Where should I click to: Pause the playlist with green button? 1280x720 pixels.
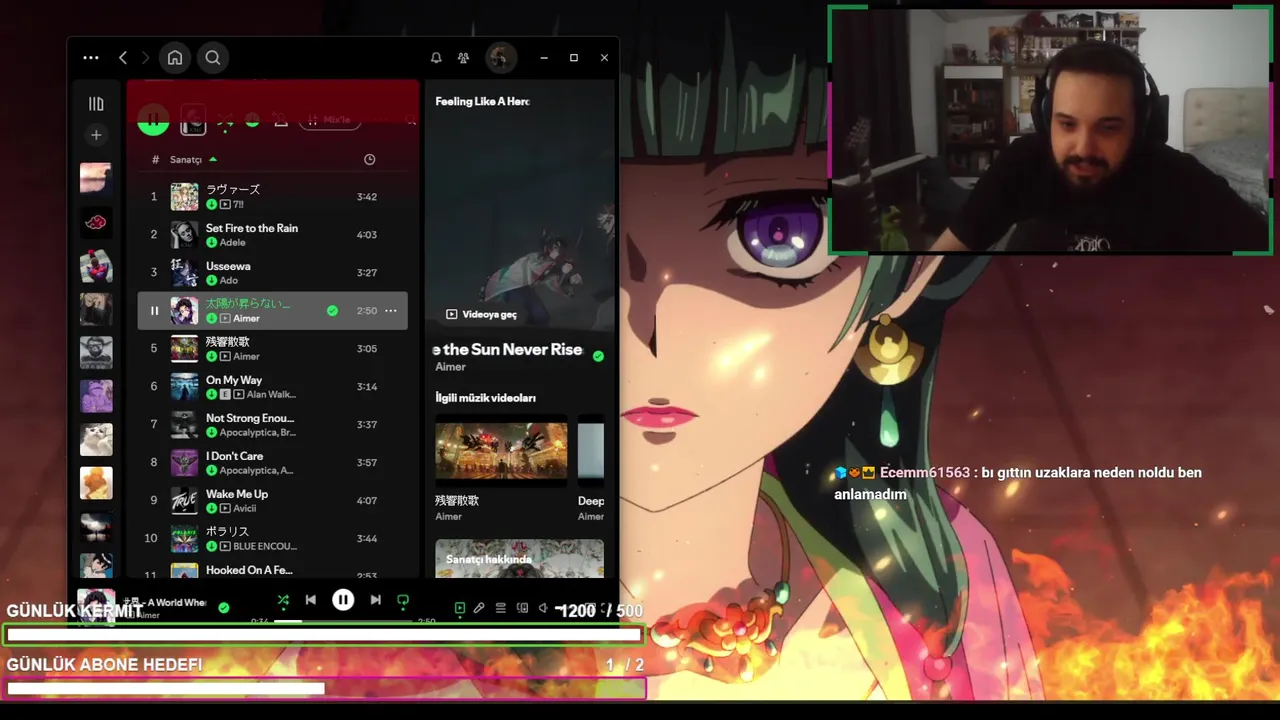153,120
